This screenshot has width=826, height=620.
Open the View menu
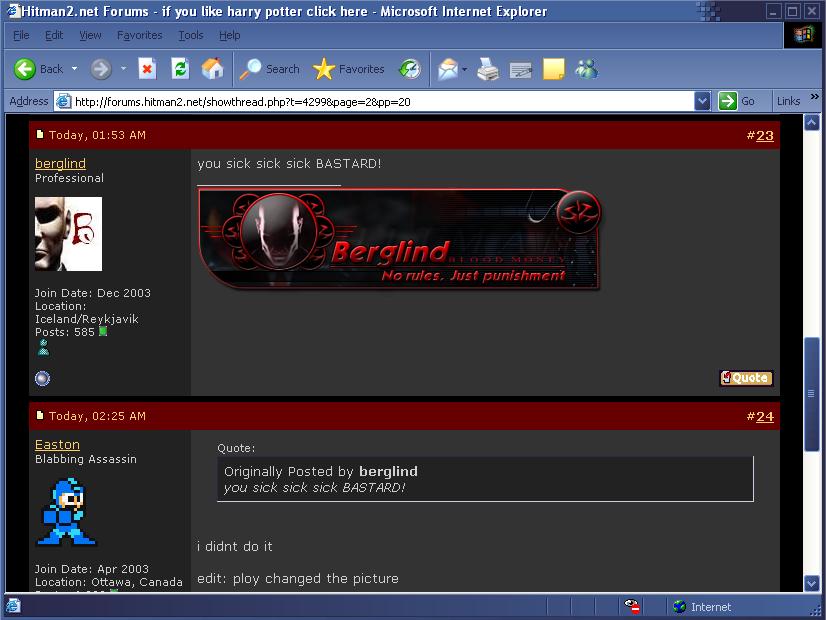pyautogui.click(x=90, y=35)
